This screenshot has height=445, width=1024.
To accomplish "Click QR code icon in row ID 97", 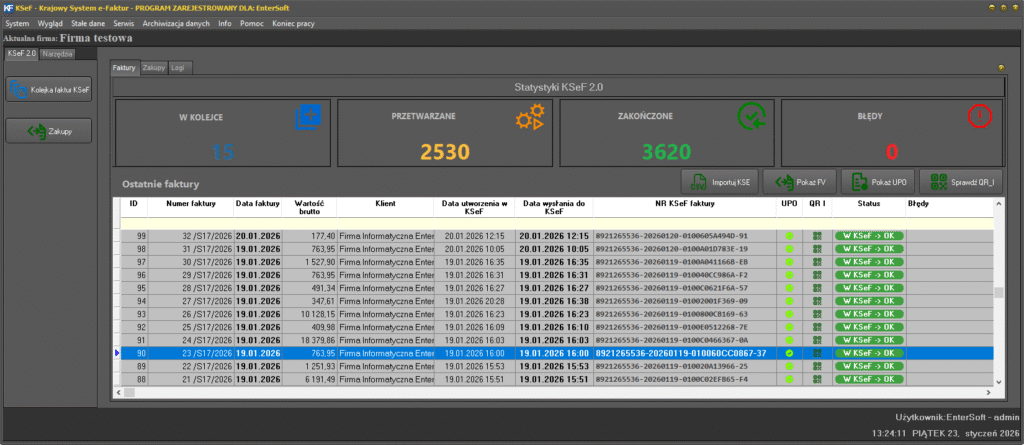I will click(x=817, y=262).
